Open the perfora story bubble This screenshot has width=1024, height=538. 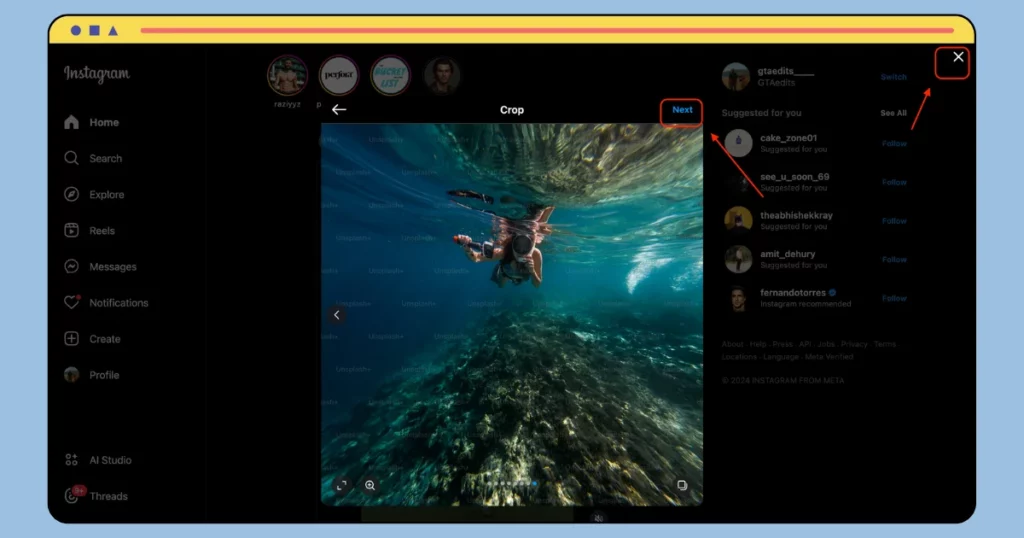[339, 76]
